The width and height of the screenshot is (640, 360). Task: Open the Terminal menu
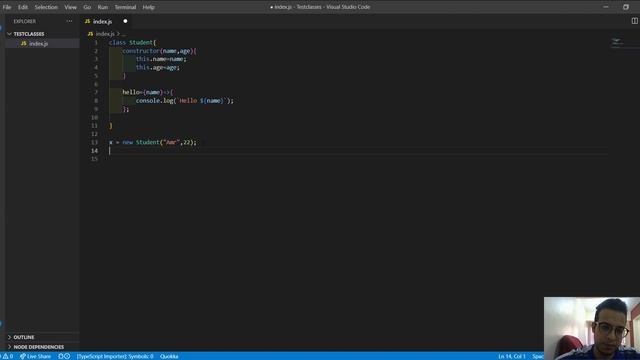pyautogui.click(x=125, y=7)
